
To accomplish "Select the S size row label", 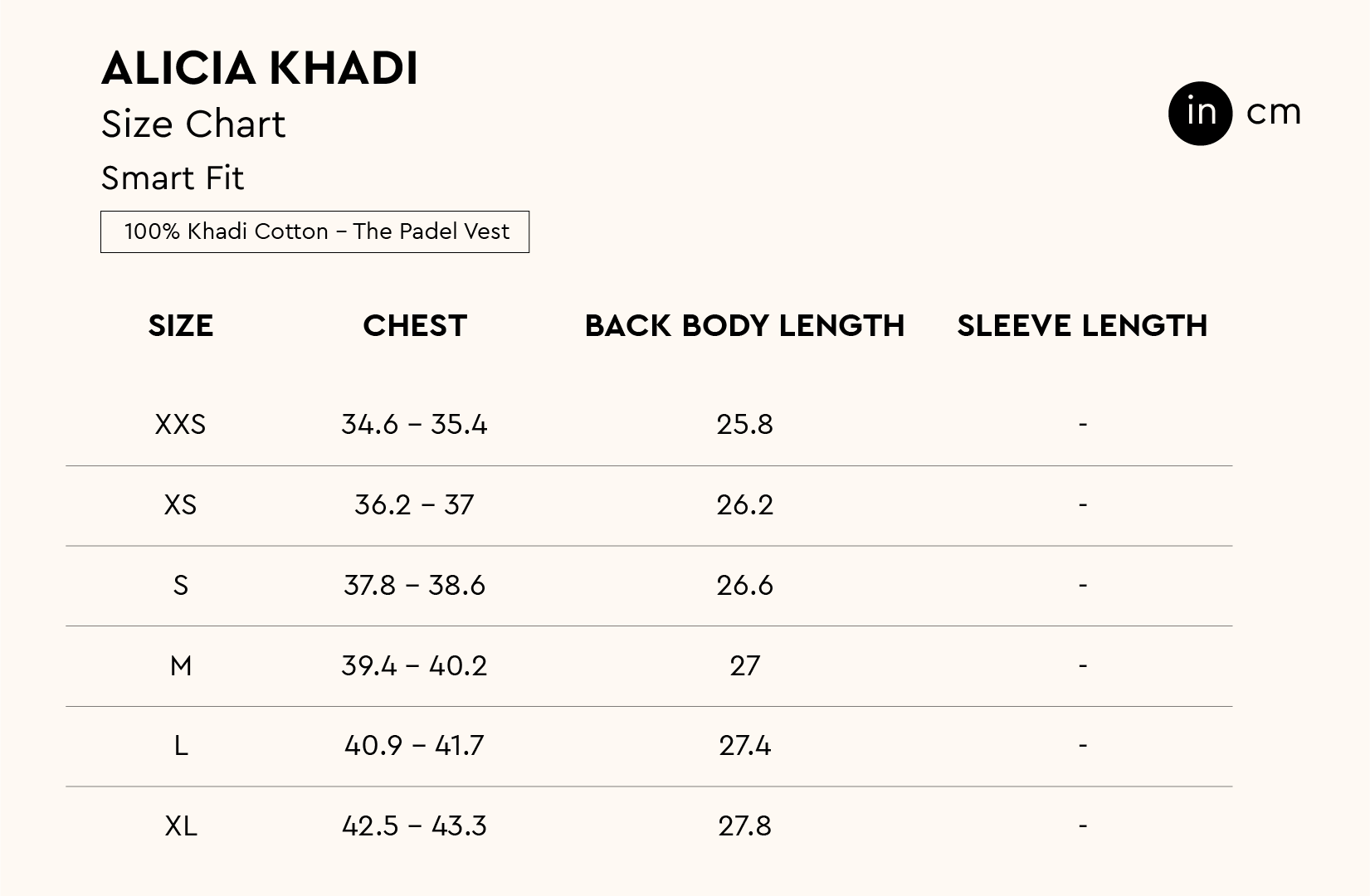I will point(180,586).
